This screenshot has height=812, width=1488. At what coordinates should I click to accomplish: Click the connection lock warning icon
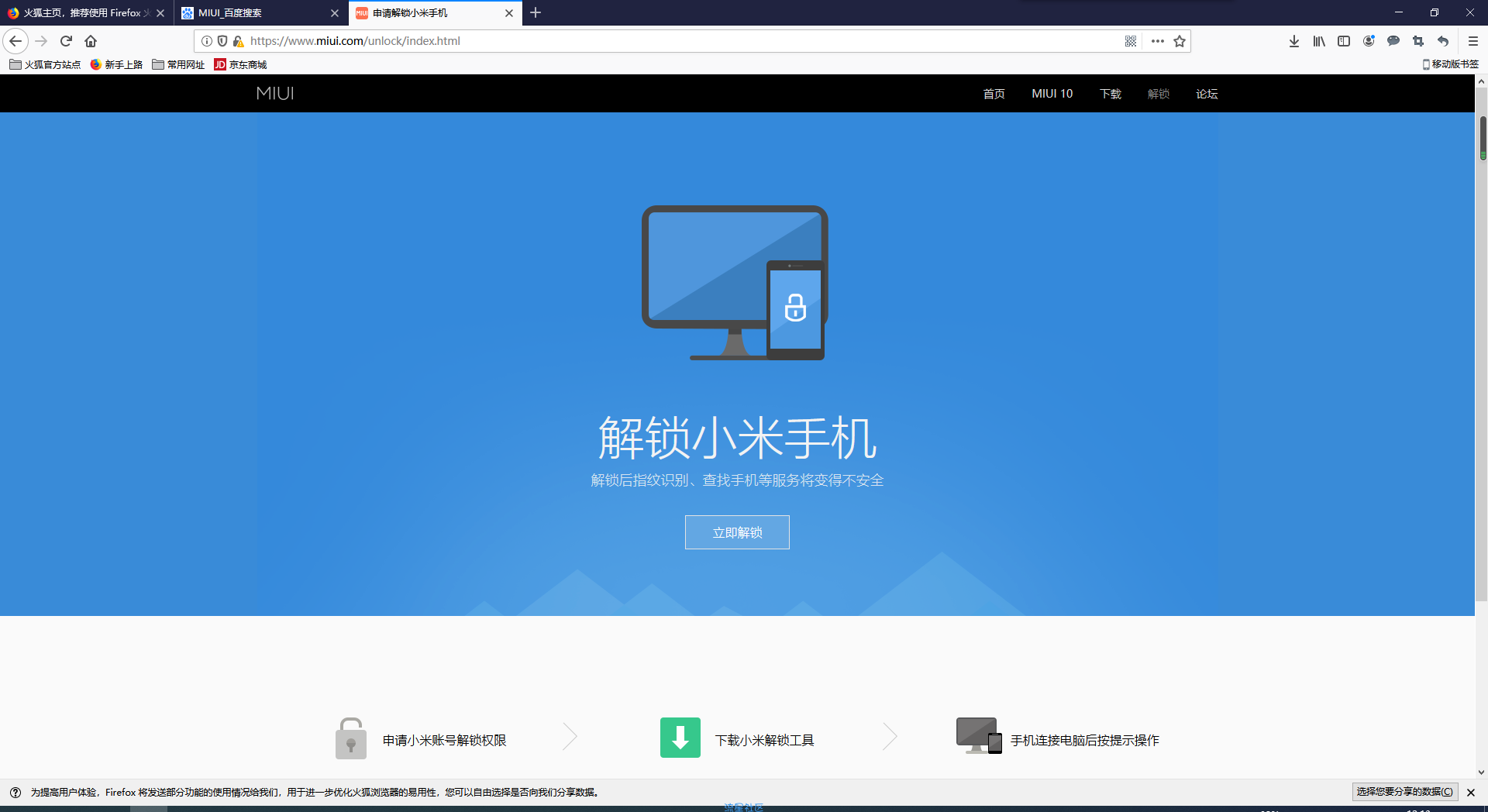(238, 41)
